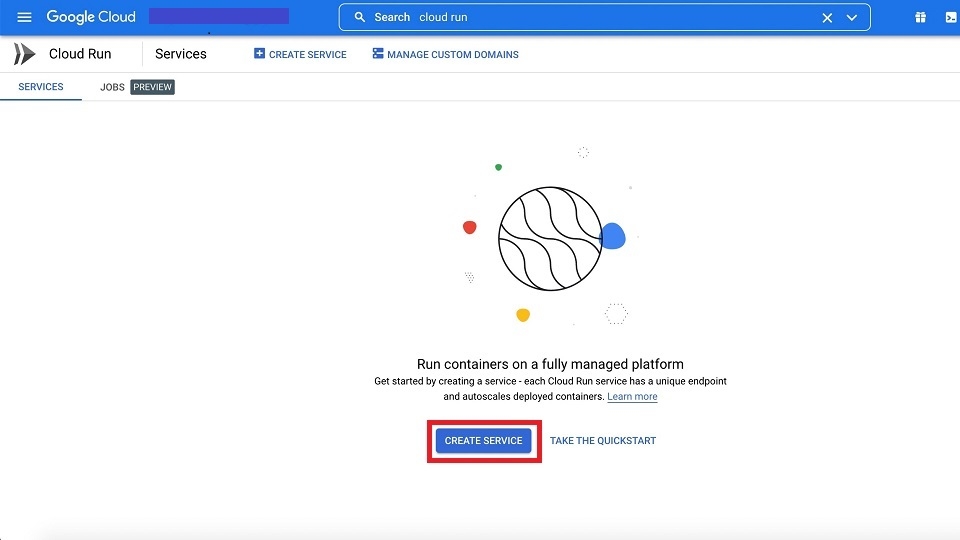
Task: Select the redacted project selector
Action: pyautogui.click(x=218, y=16)
